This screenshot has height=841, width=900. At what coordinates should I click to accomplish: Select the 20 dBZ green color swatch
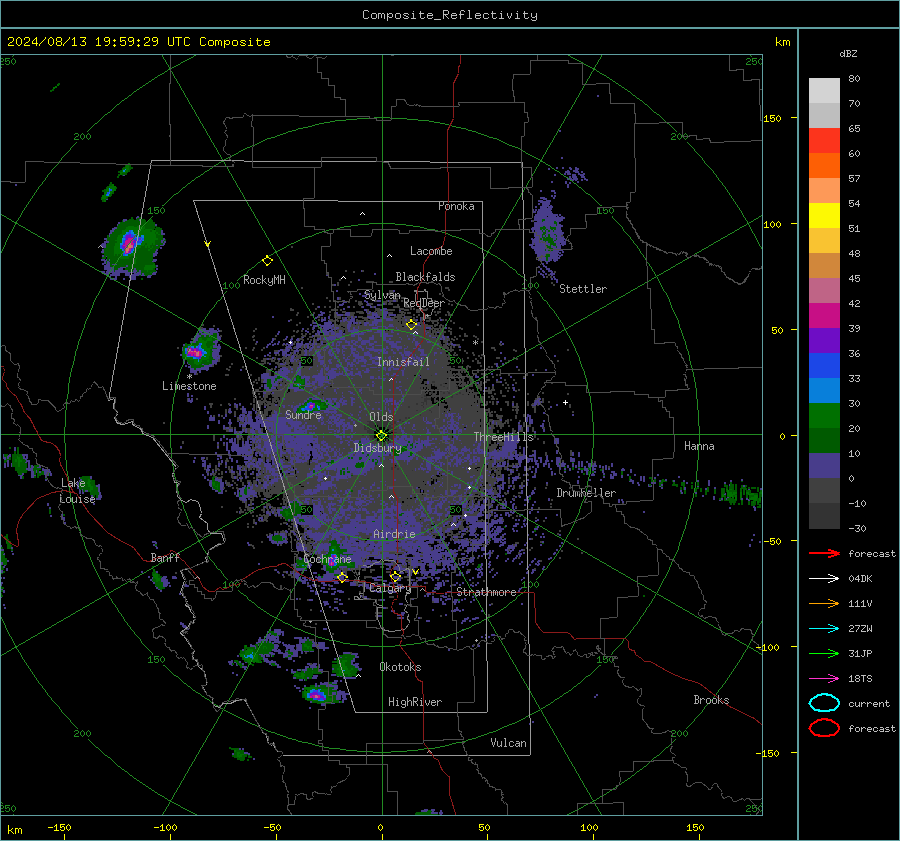click(824, 416)
